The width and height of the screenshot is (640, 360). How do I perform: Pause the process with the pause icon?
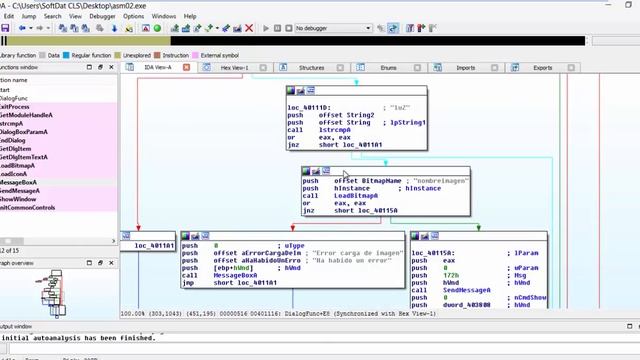(x=278, y=28)
